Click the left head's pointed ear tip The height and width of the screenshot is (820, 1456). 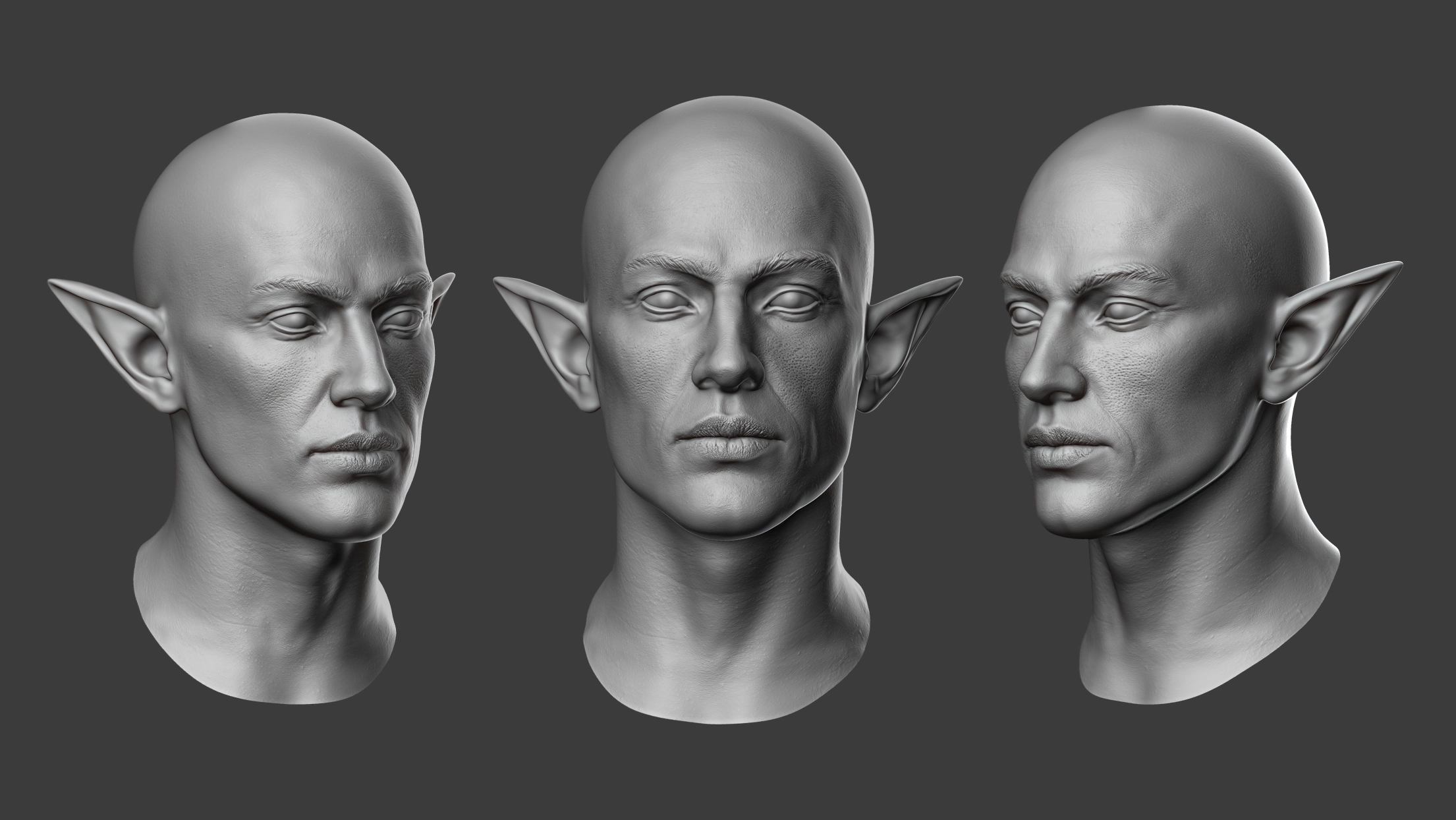56,285
